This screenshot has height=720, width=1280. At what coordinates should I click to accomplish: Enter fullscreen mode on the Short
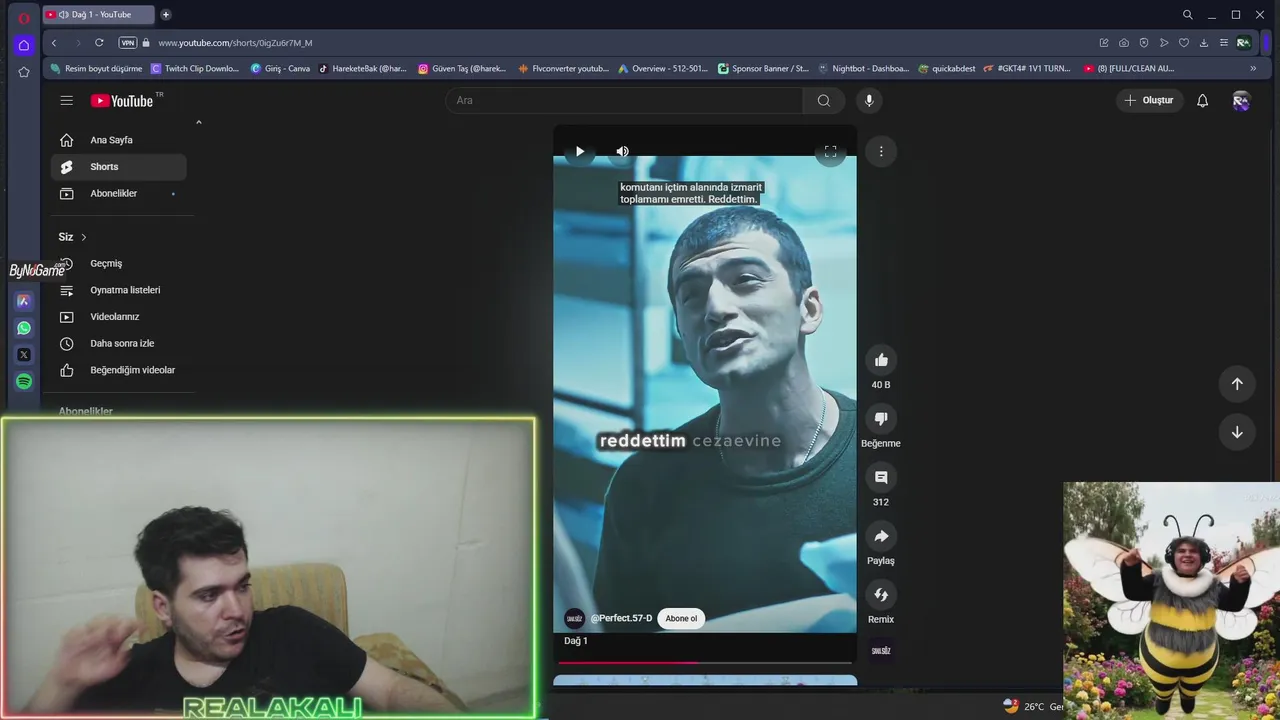point(830,152)
